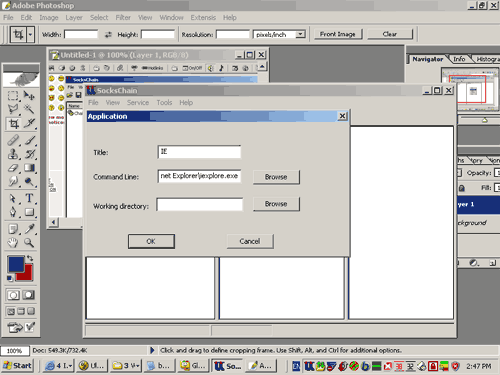Click OK in the Application dialog
The width and height of the screenshot is (500, 375).
click(x=151, y=241)
